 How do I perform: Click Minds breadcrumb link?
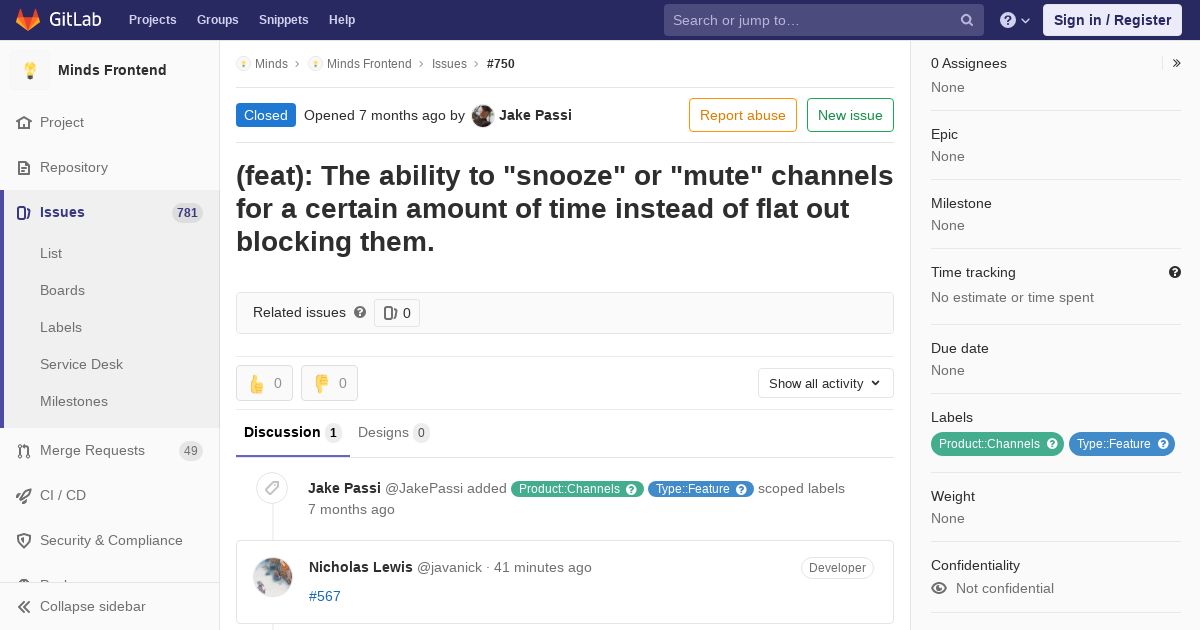click(x=271, y=63)
